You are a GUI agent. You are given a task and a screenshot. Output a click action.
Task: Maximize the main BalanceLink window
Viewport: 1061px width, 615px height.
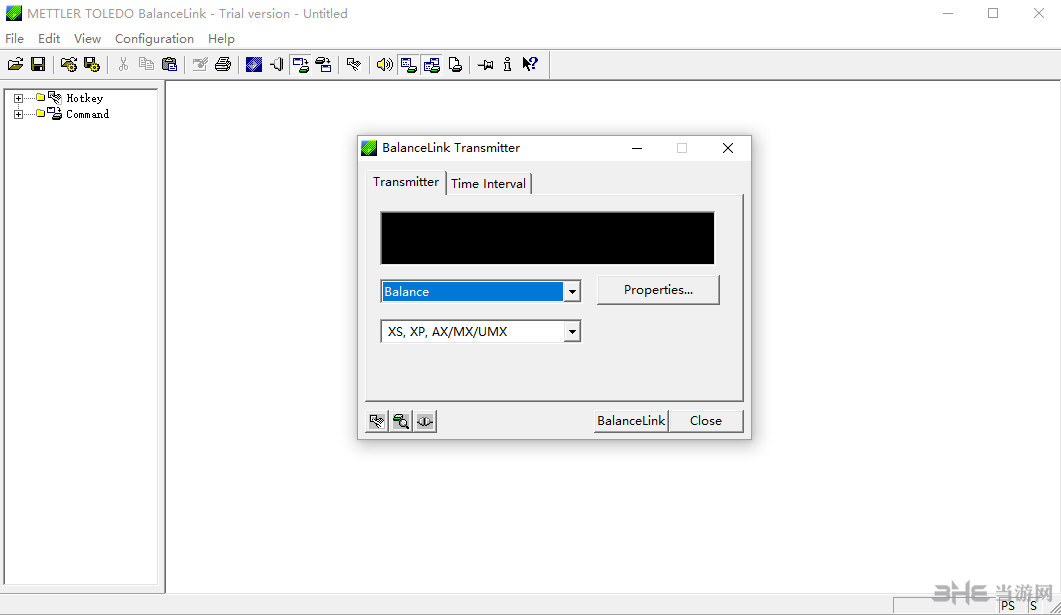(993, 14)
